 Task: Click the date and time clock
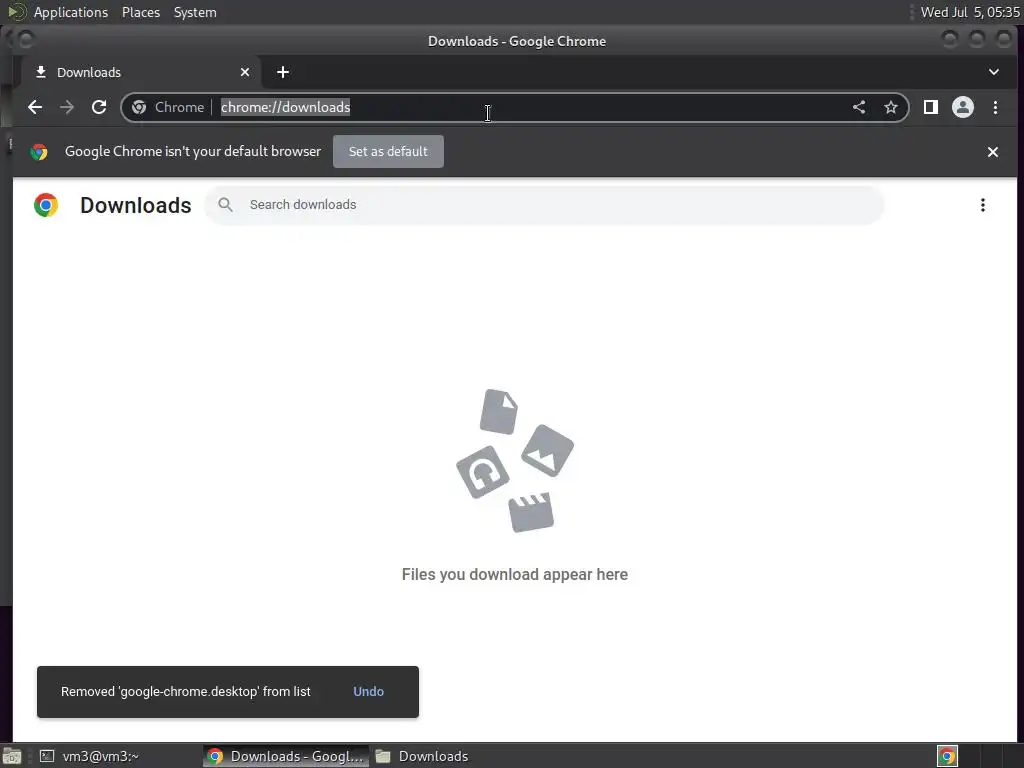(x=970, y=12)
